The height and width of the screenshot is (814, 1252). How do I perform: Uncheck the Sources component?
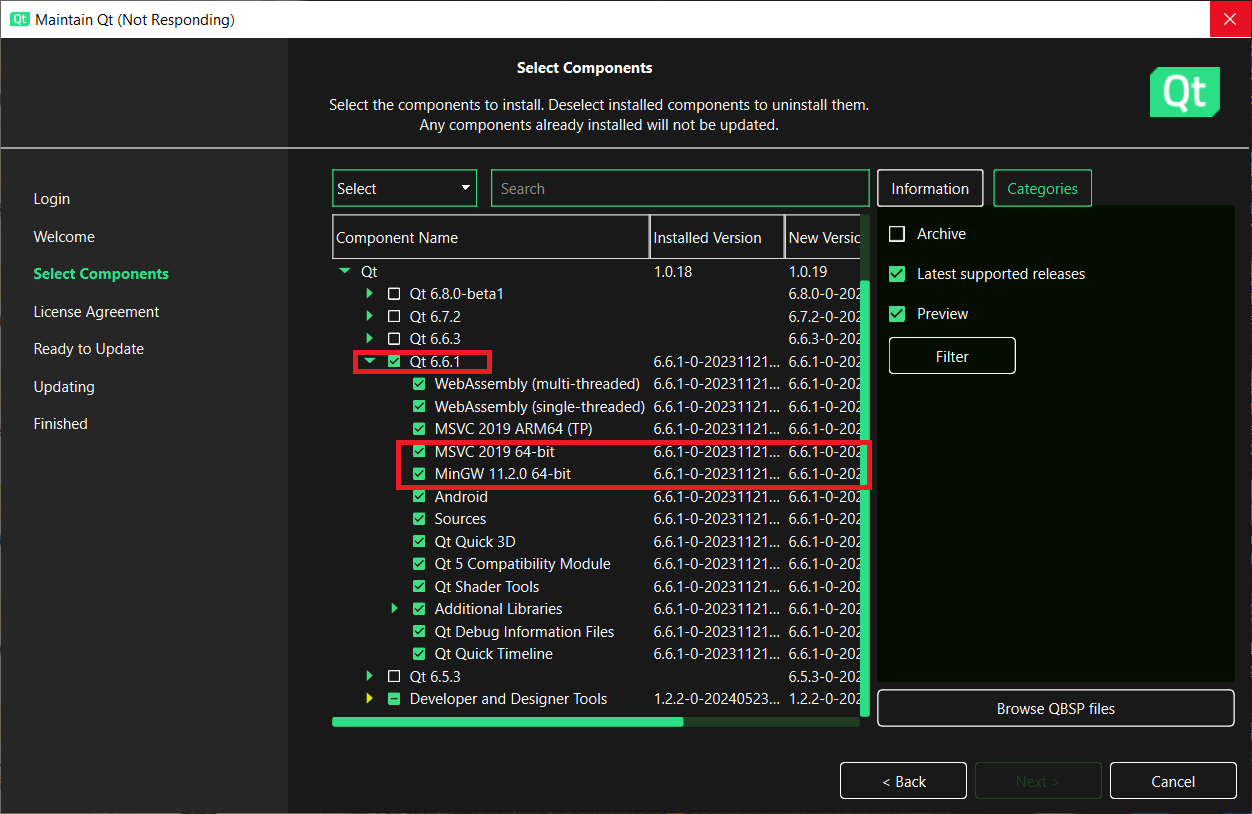(419, 519)
